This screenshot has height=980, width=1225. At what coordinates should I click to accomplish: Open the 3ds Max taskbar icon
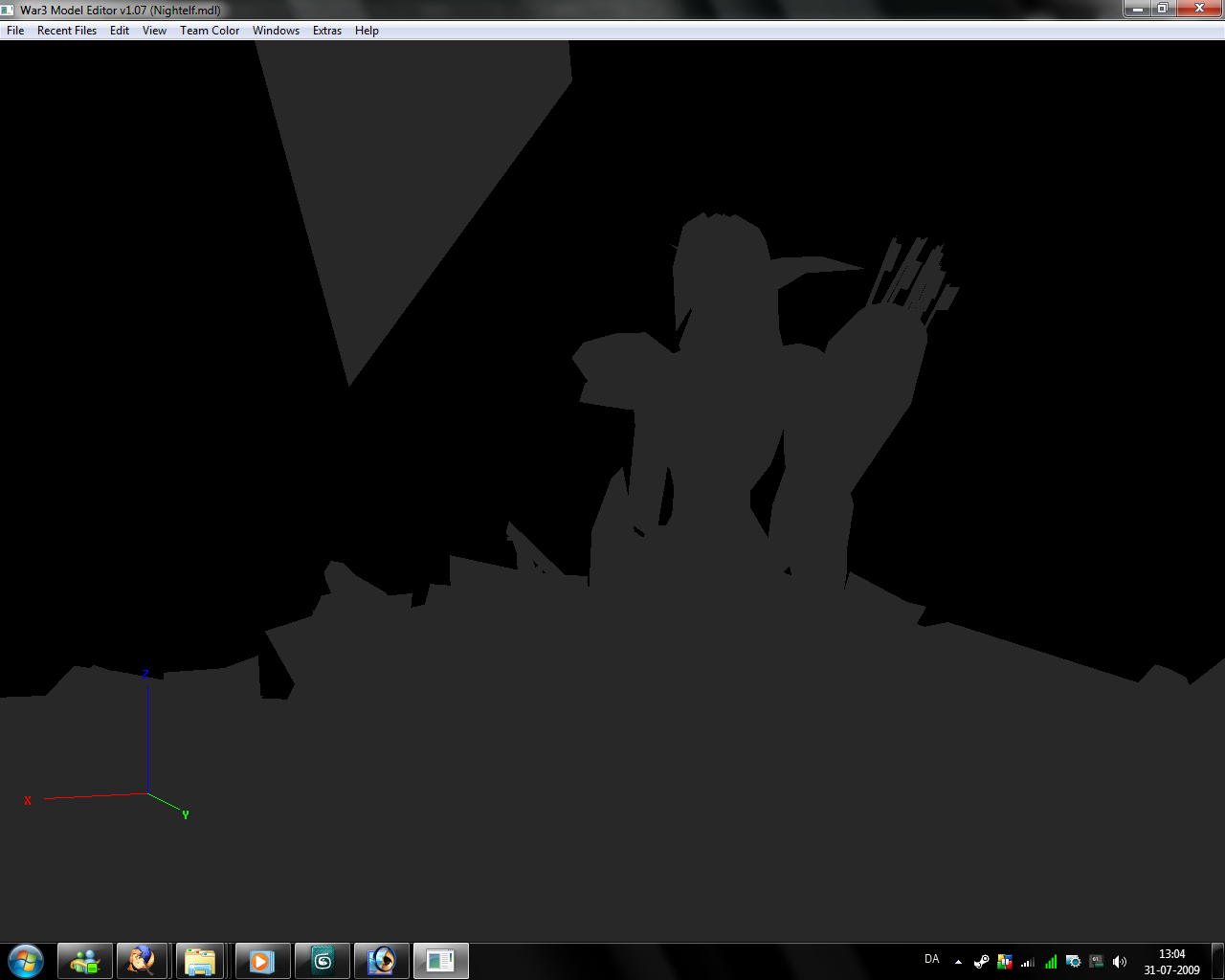pyautogui.click(x=323, y=961)
